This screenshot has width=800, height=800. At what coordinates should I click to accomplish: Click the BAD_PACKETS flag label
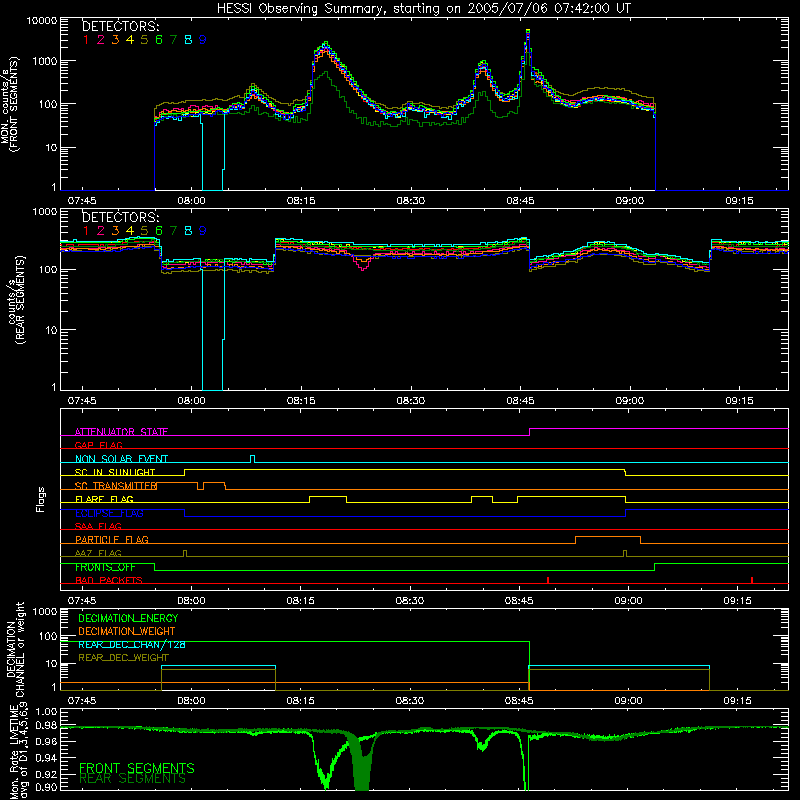pos(109,581)
